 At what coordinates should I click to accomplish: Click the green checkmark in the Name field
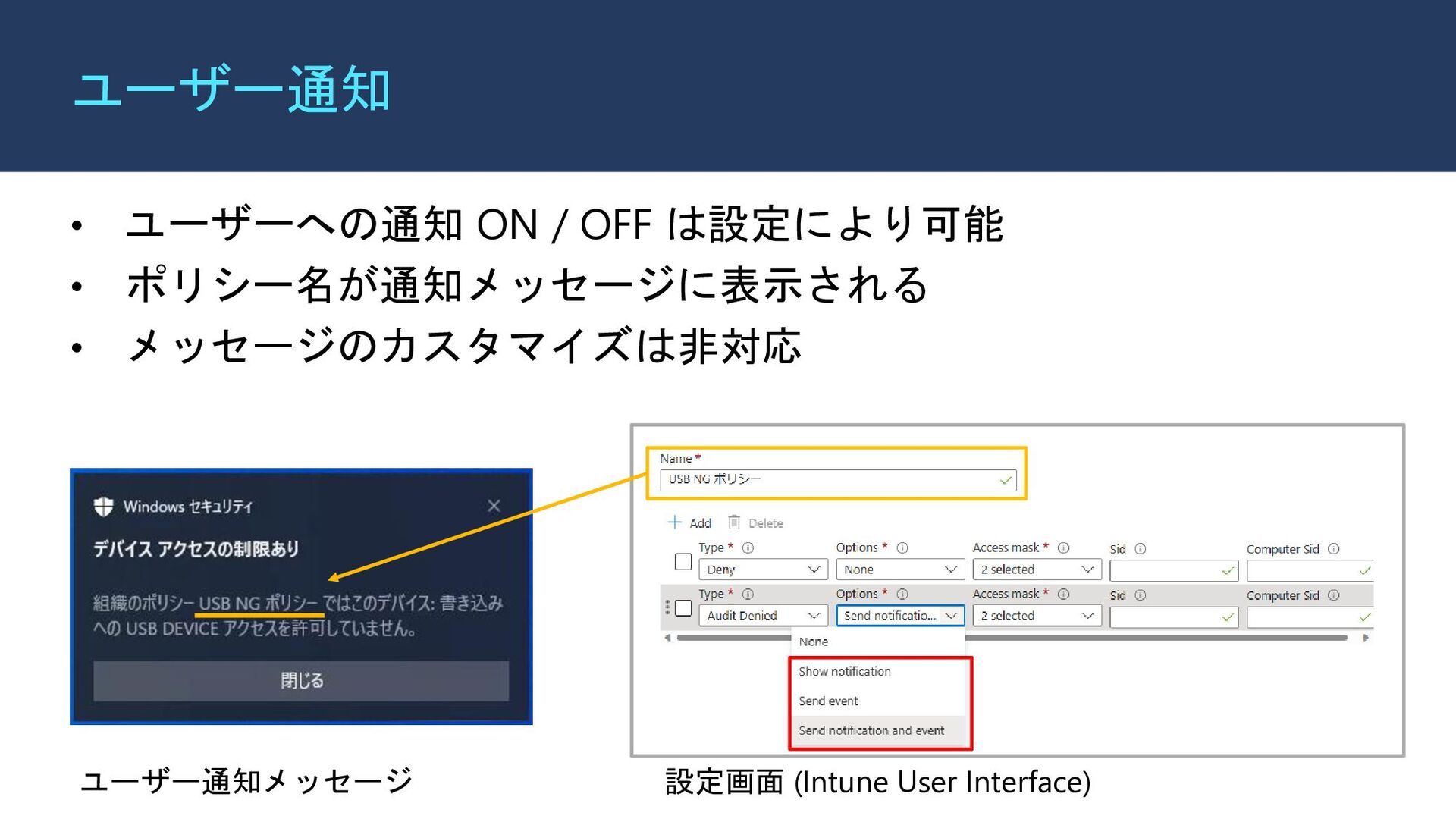pos(1006,480)
